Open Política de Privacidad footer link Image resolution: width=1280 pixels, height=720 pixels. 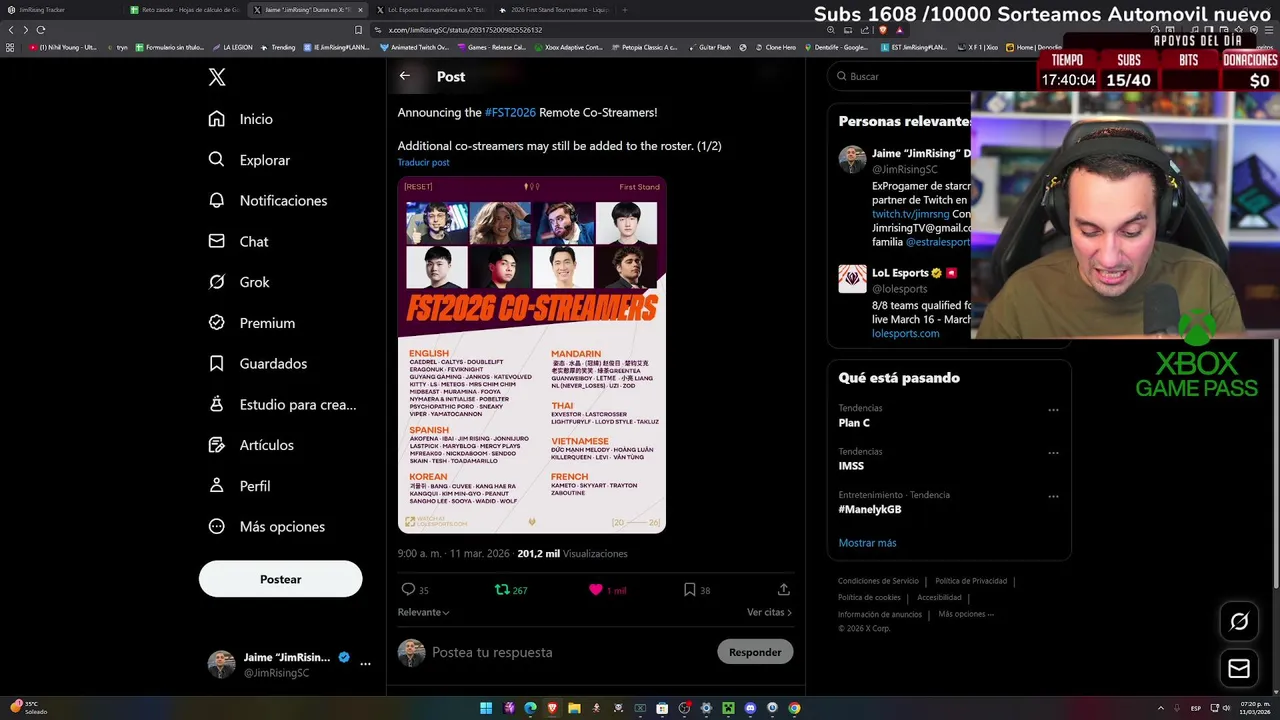(971, 581)
